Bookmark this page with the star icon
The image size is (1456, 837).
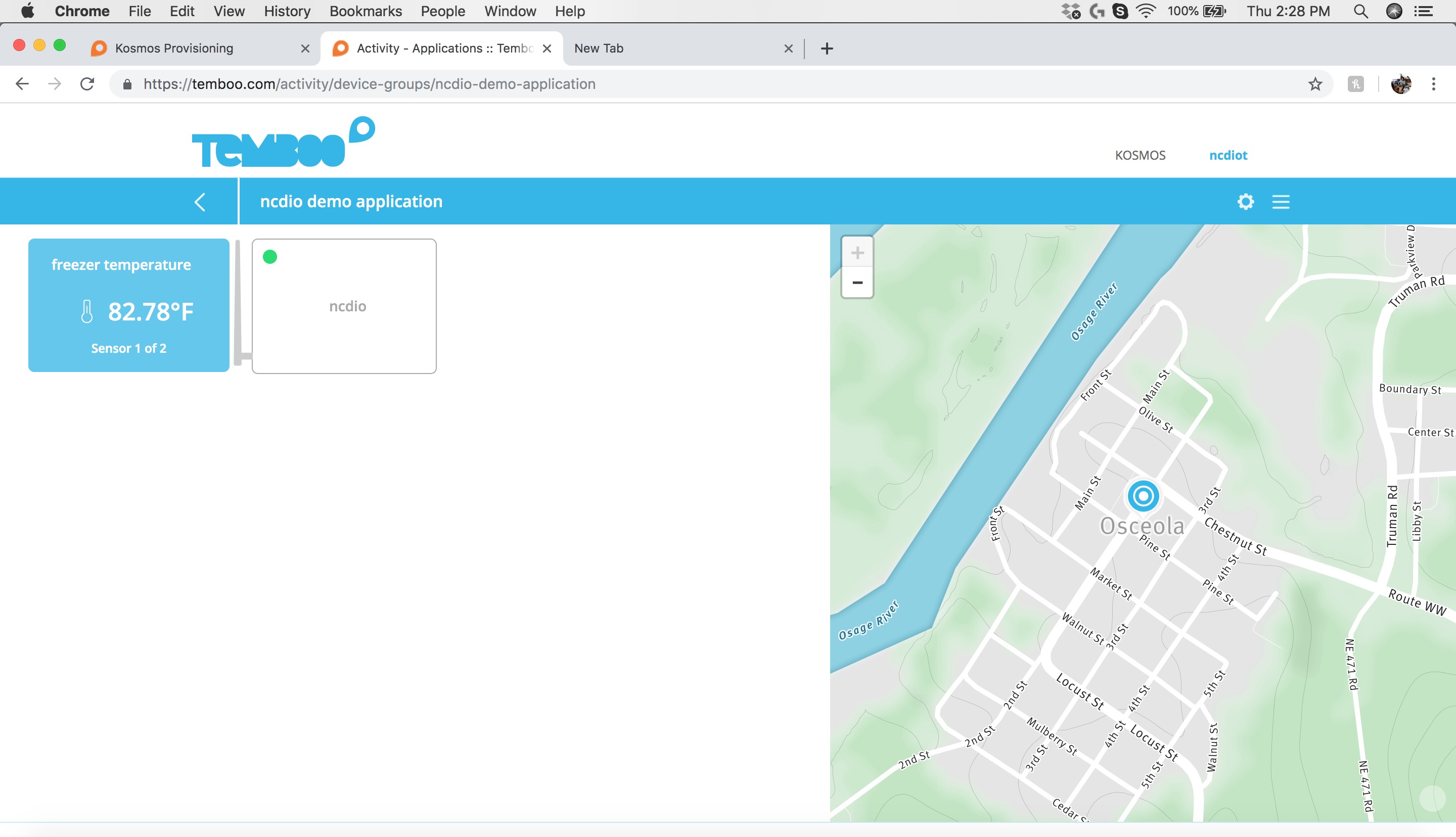[x=1315, y=84]
